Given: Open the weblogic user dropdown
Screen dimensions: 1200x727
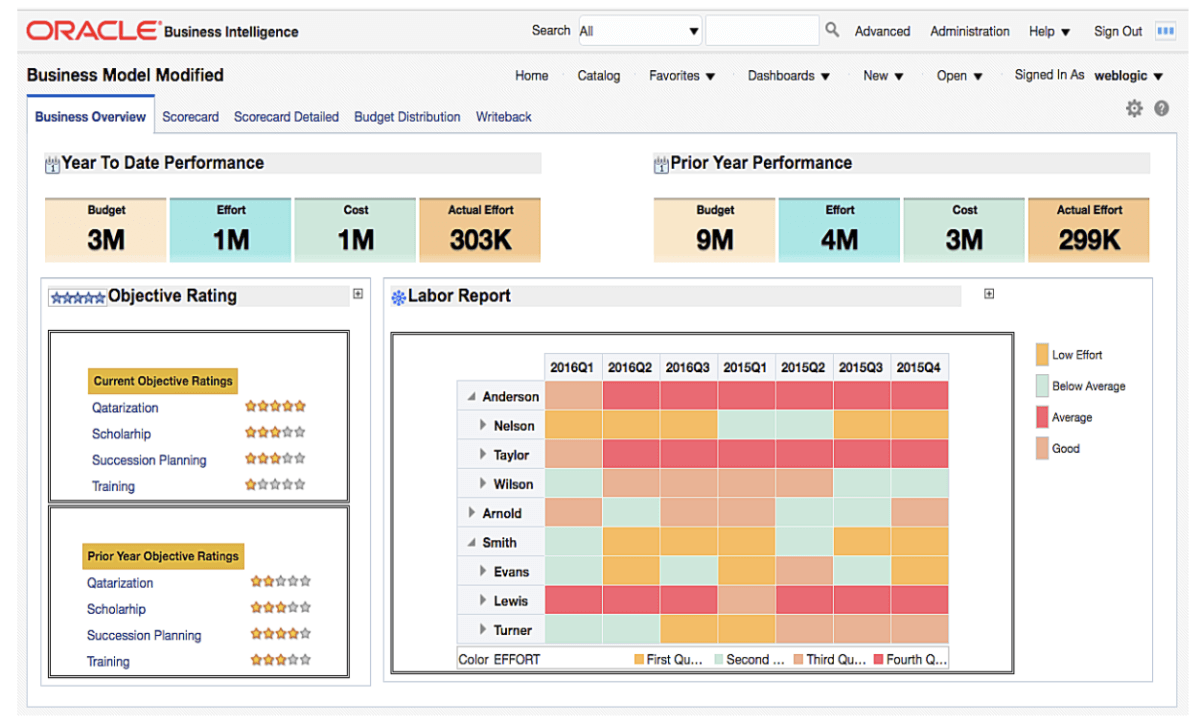Looking at the screenshot, I should [x=1129, y=76].
